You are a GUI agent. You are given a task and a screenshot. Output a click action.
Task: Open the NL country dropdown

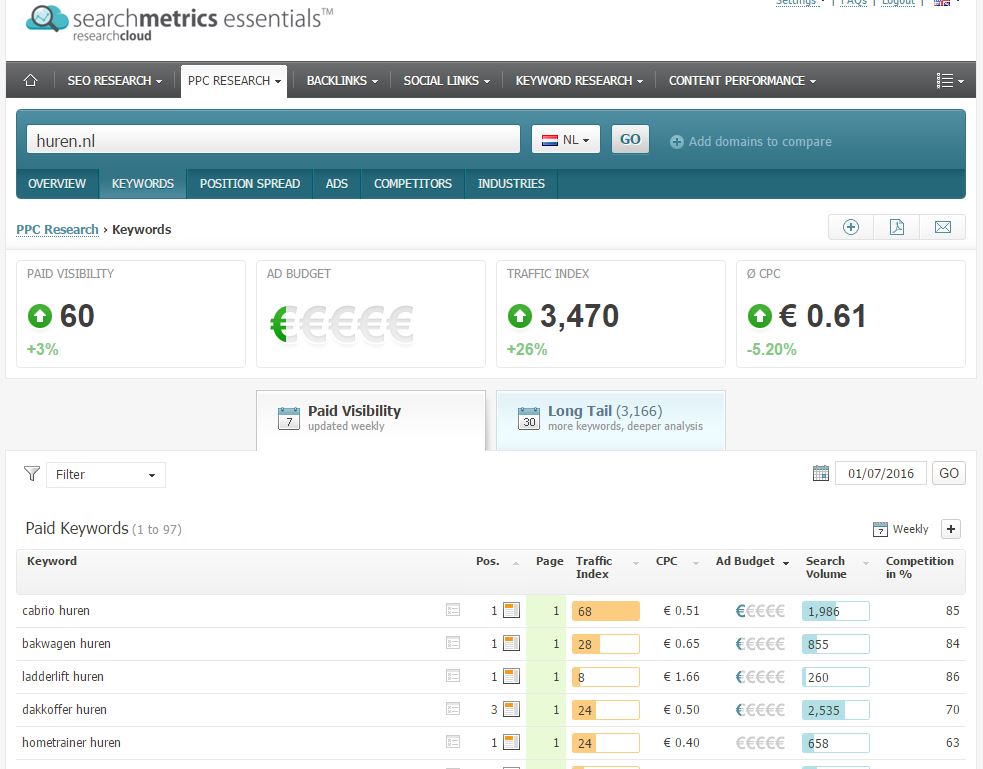tap(565, 139)
